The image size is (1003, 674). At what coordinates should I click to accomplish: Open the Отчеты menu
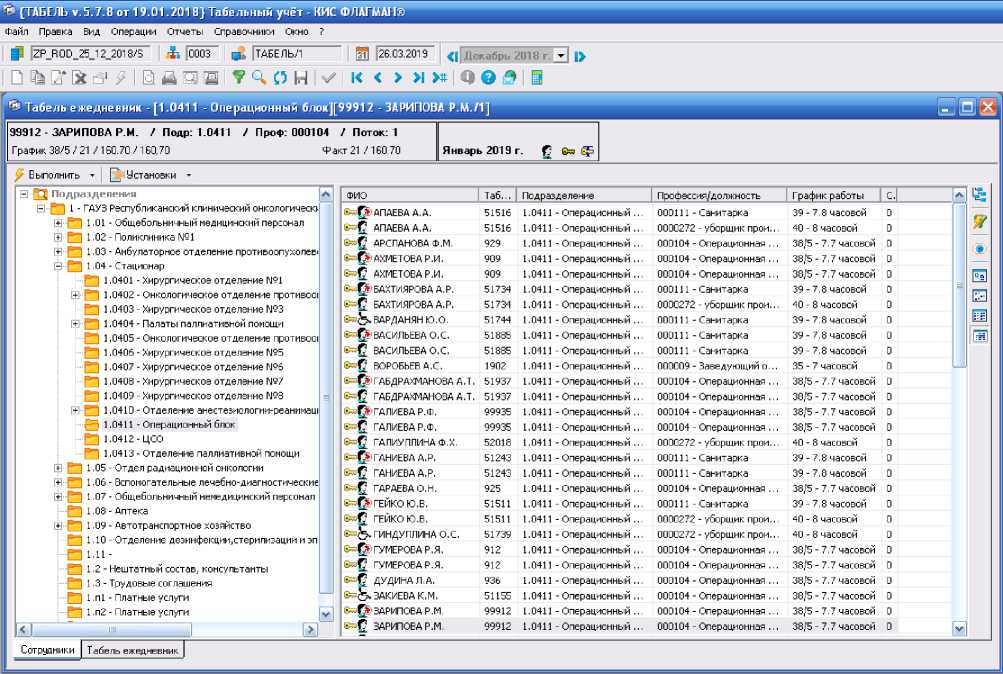[185, 32]
